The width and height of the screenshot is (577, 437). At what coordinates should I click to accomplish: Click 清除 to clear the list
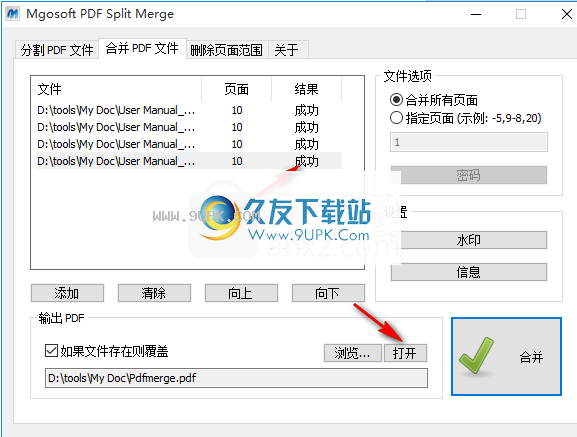point(154,293)
